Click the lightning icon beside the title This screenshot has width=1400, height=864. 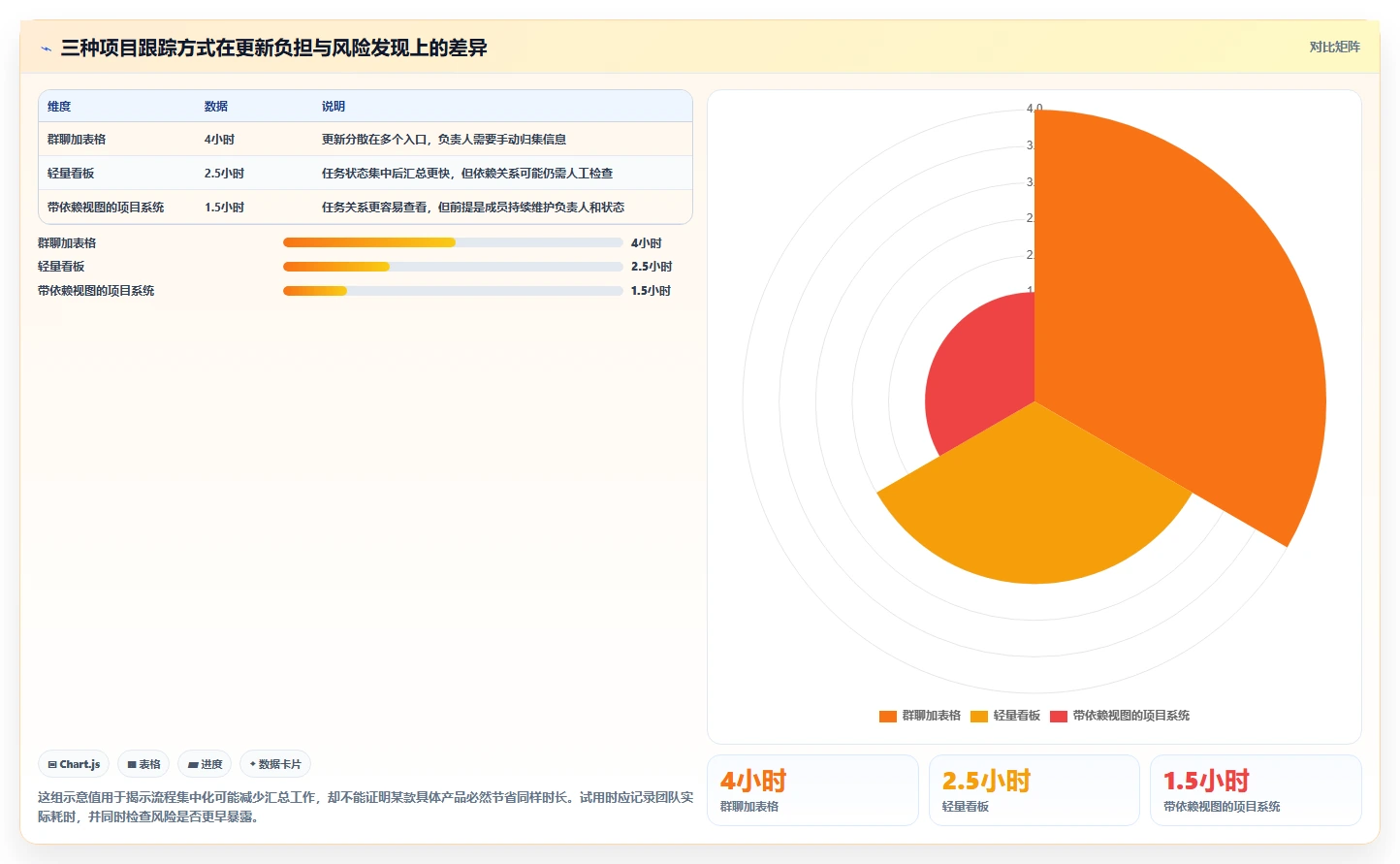click(46, 48)
